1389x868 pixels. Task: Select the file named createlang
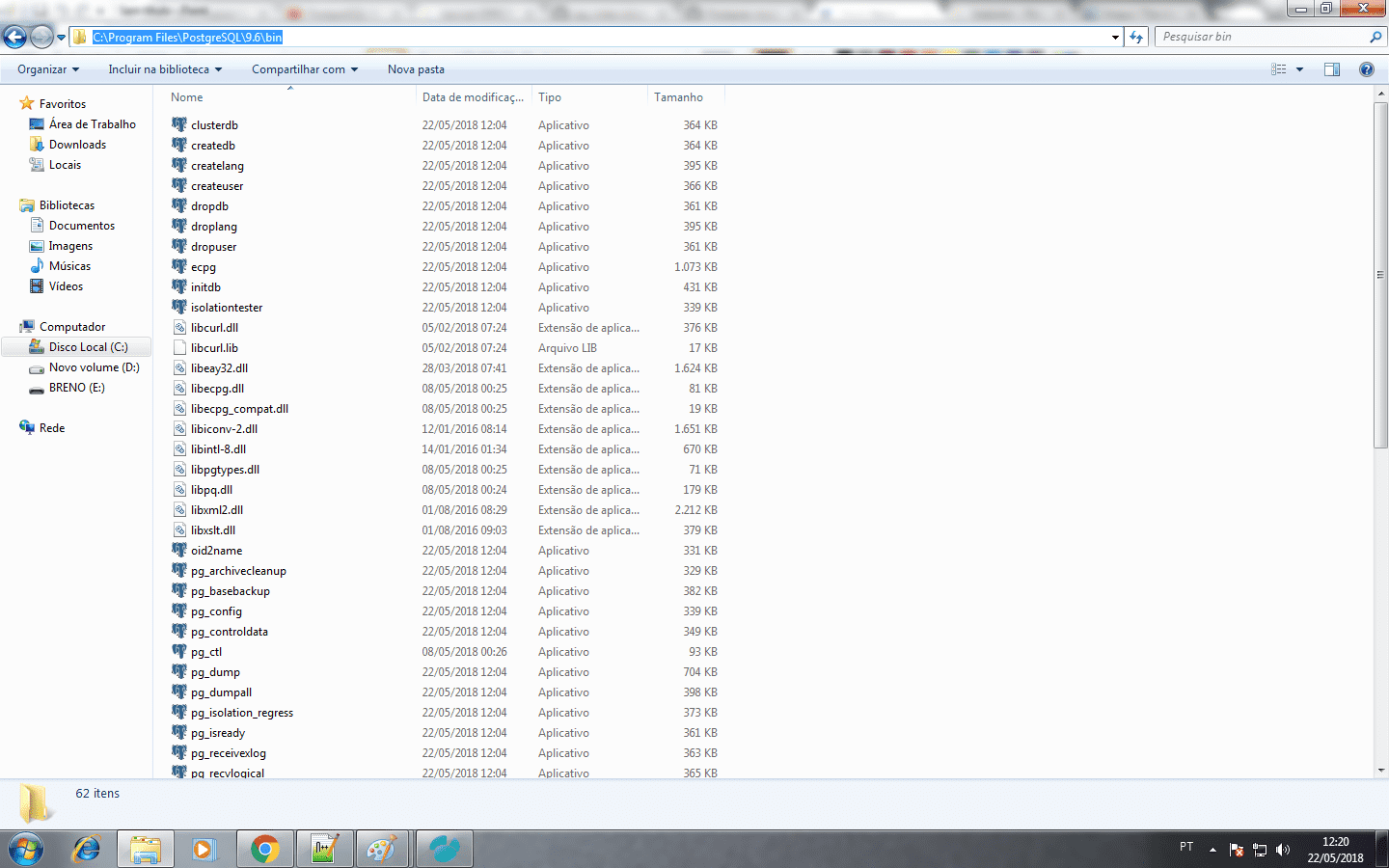[217, 165]
